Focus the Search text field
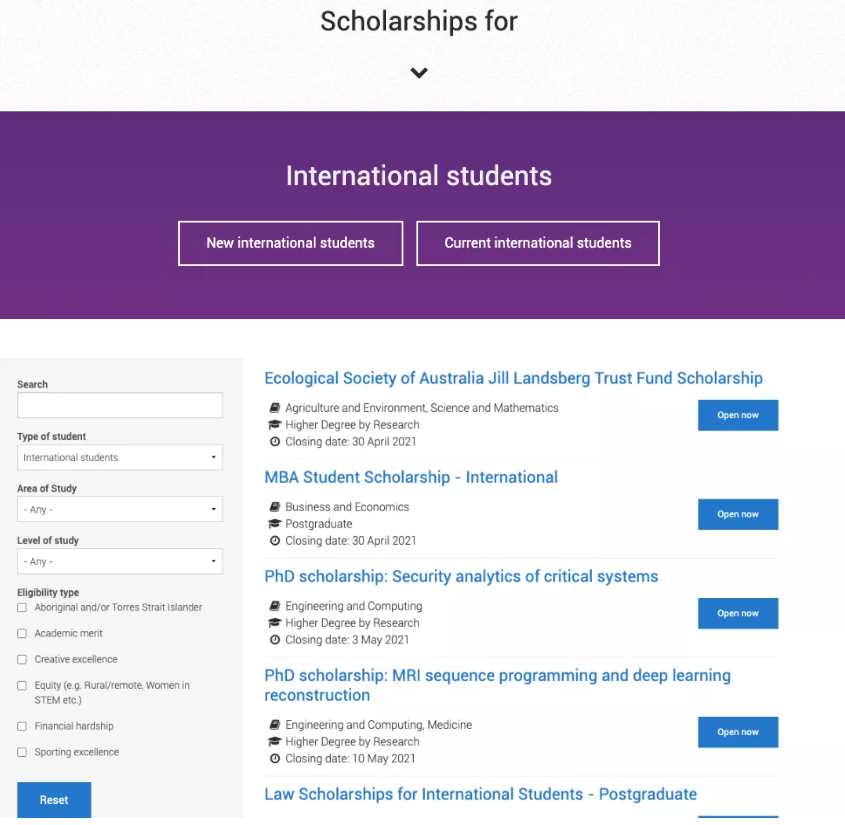 click(120, 405)
